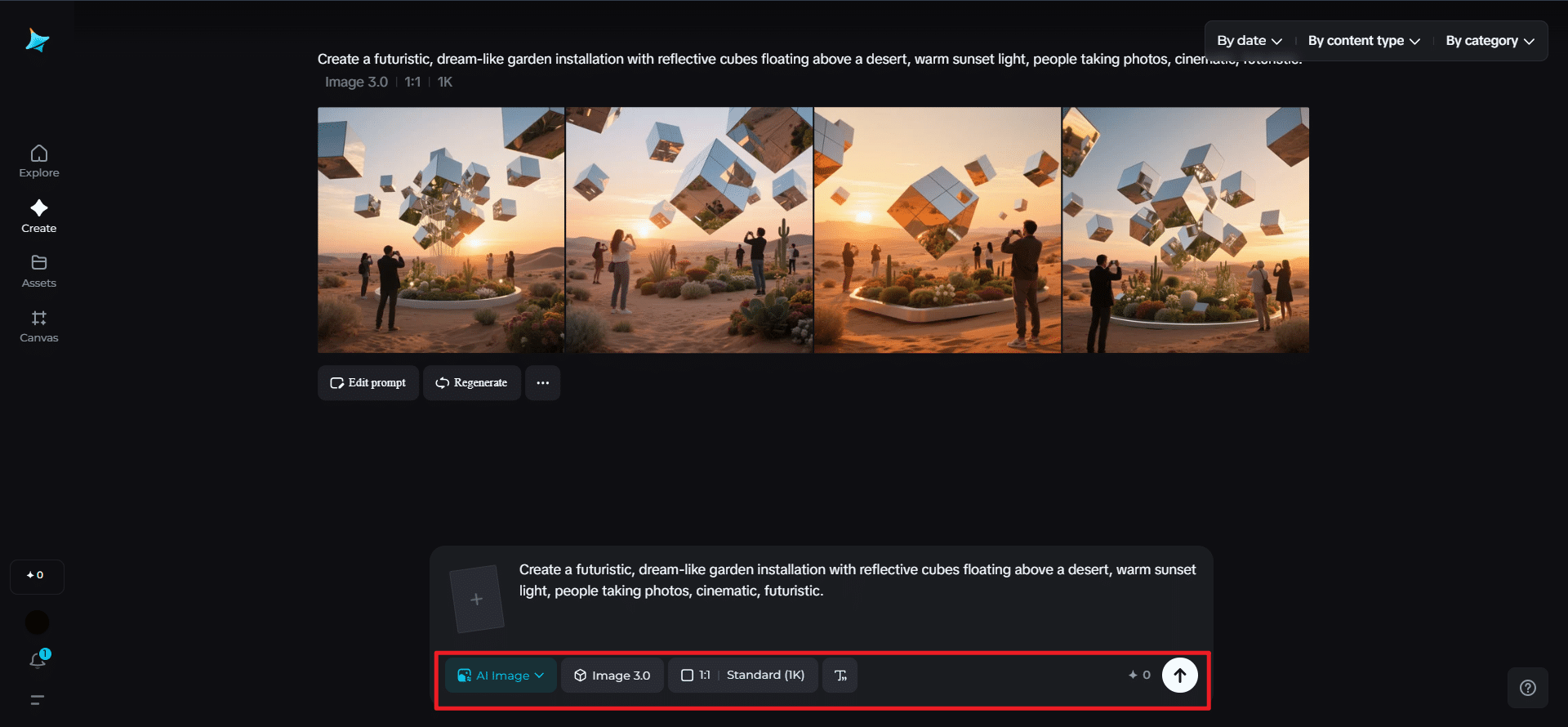Click the help question mark icon
Viewport: 1568px width, 727px height.
[1527, 688]
